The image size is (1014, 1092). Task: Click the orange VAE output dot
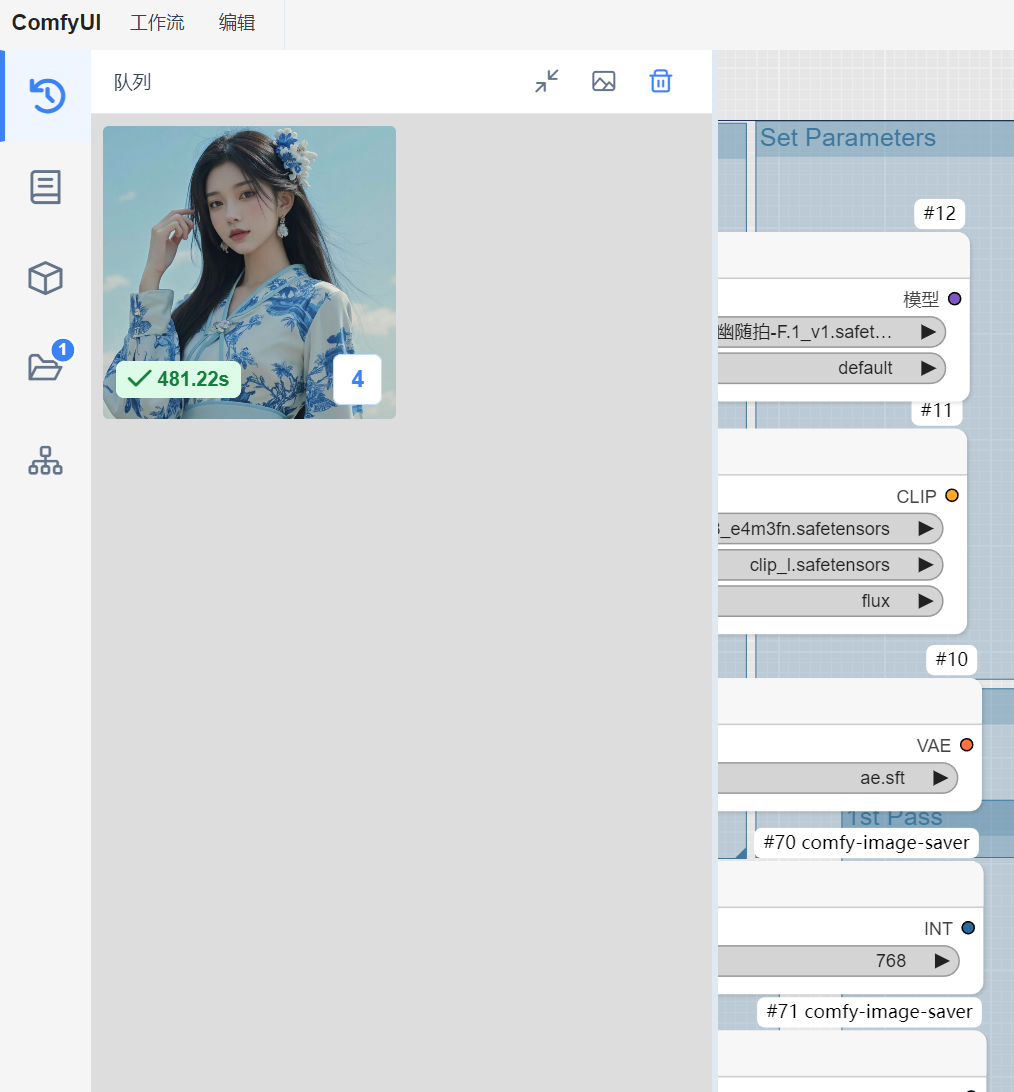coord(966,744)
